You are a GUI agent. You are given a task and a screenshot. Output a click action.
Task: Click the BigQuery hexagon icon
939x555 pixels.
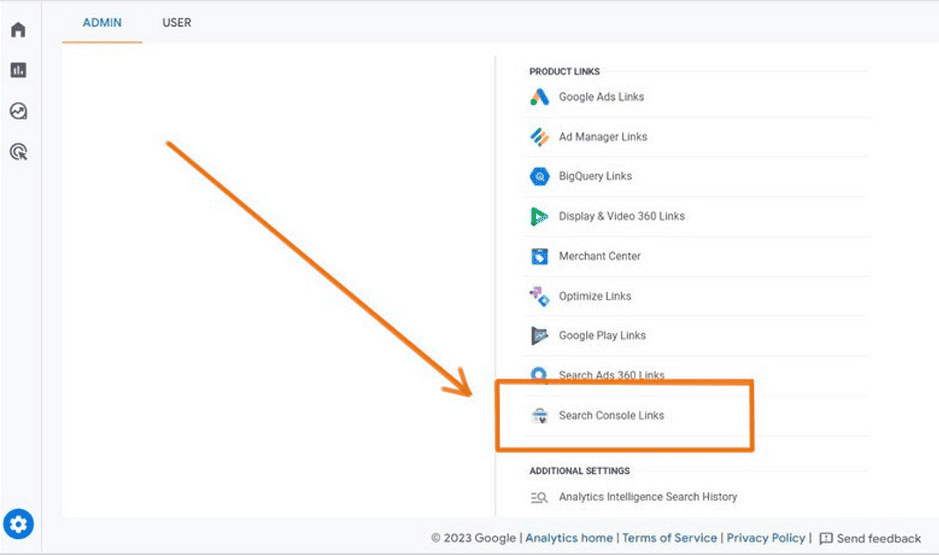(540, 177)
